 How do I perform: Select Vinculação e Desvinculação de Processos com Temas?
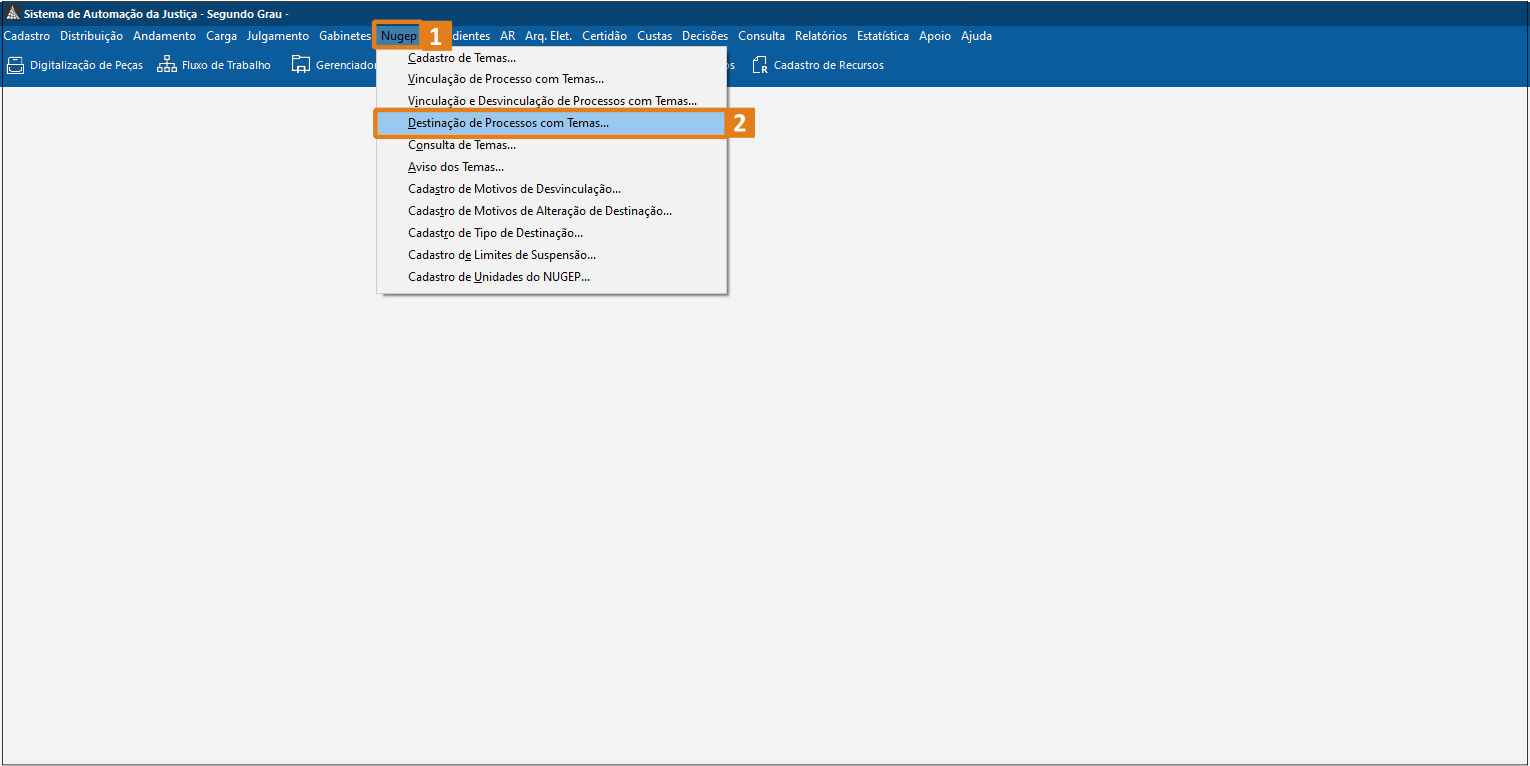coord(552,101)
